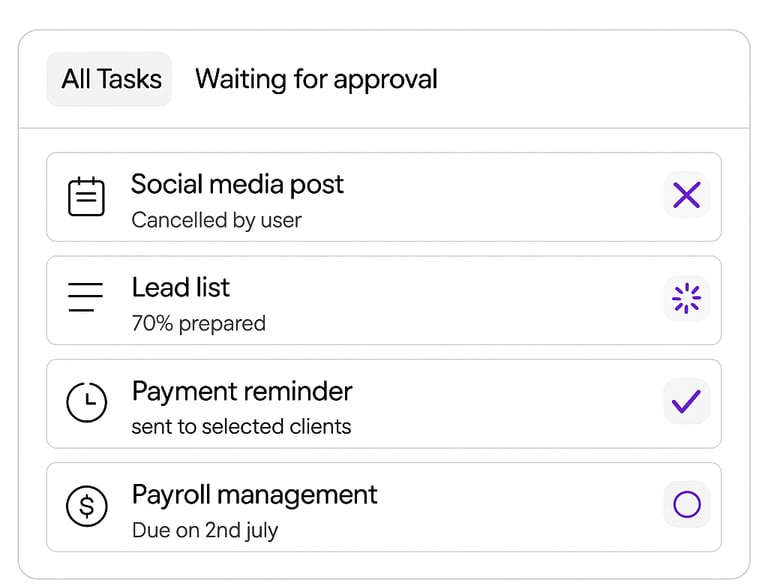Select the Lead list task title

click(x=180, y=288)
